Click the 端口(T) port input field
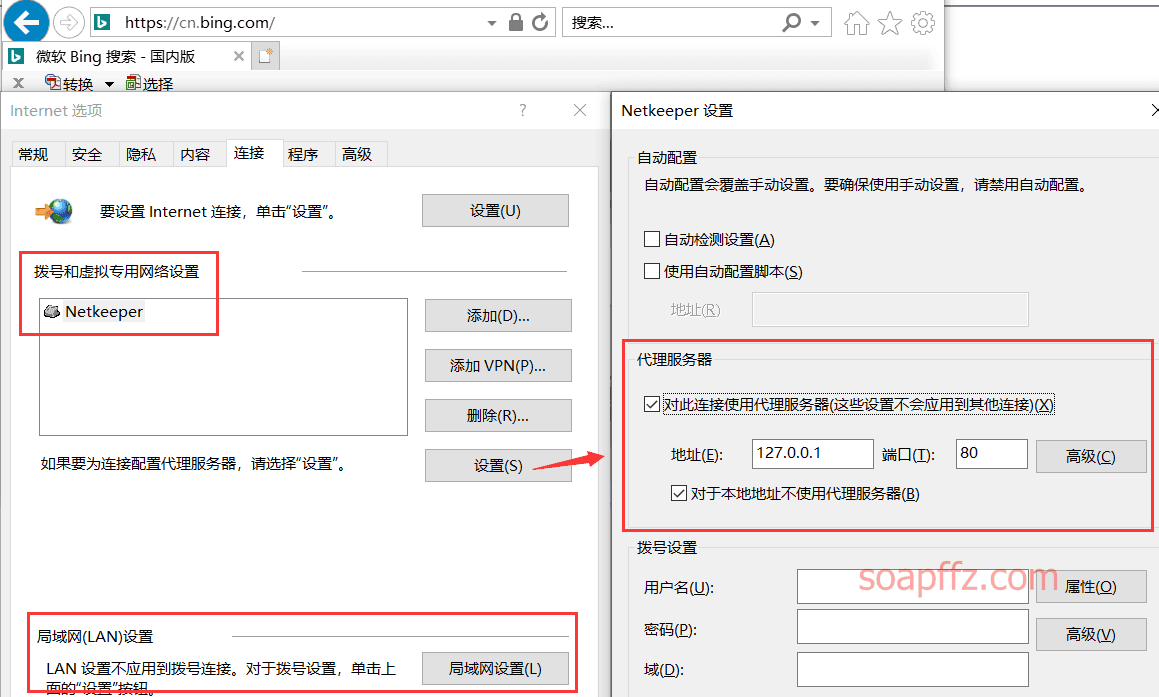Screen dimensions: 1159x697 (x=992, y=454)
